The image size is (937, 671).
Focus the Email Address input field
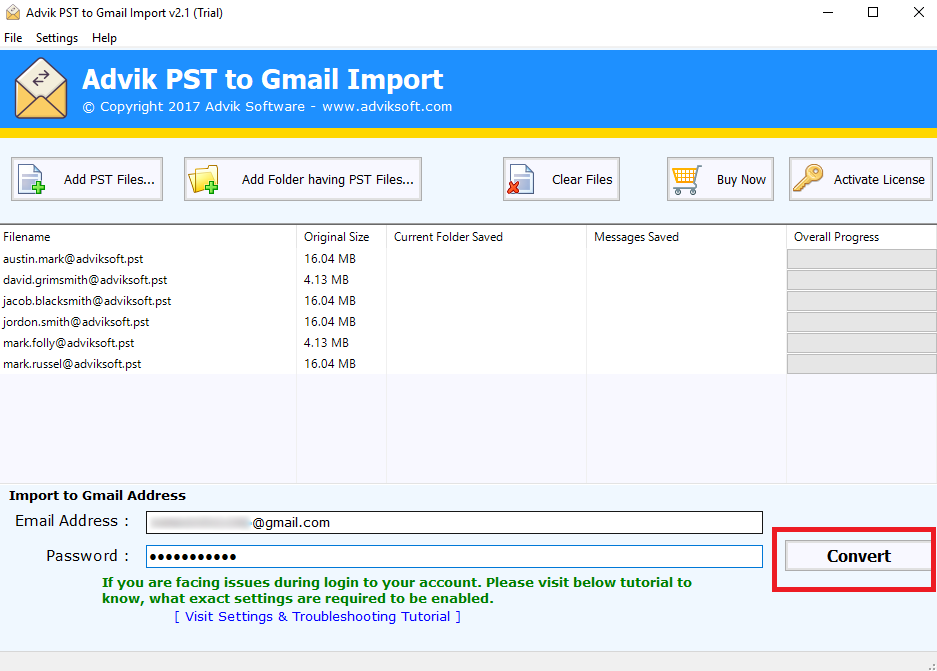[x=454, y=522]
